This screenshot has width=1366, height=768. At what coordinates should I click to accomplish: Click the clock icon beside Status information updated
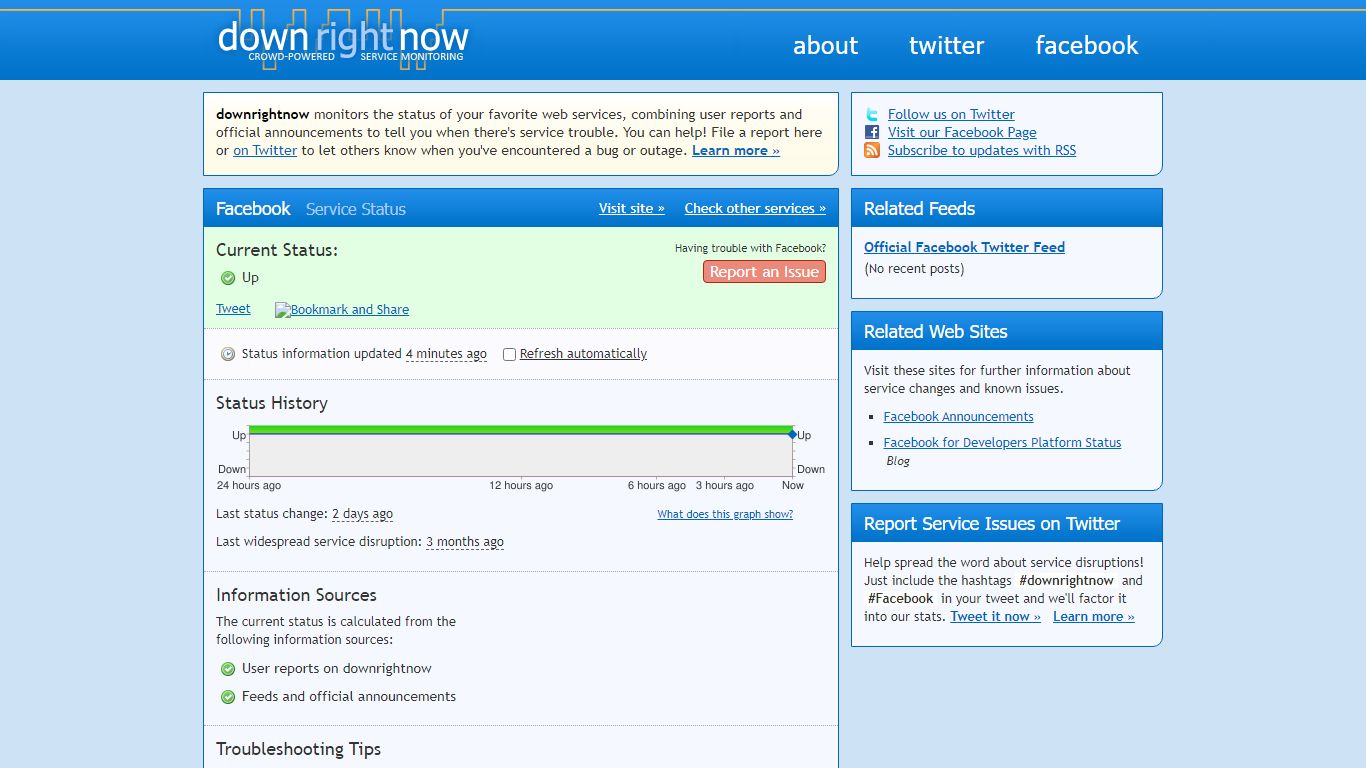coord(228,354)
